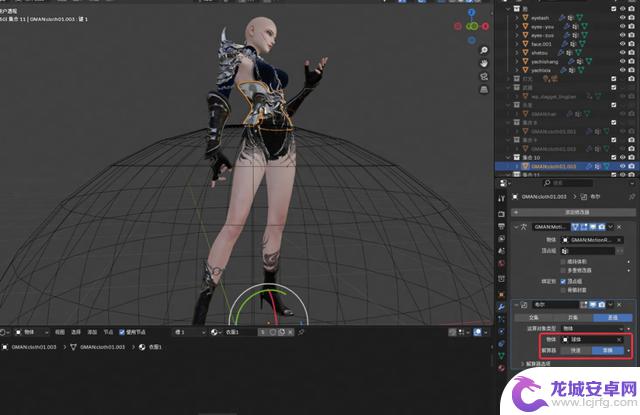The width and height of the screenshot is (640, 415).
Task: Open 添加 menu in node editor
Action: 92,333
